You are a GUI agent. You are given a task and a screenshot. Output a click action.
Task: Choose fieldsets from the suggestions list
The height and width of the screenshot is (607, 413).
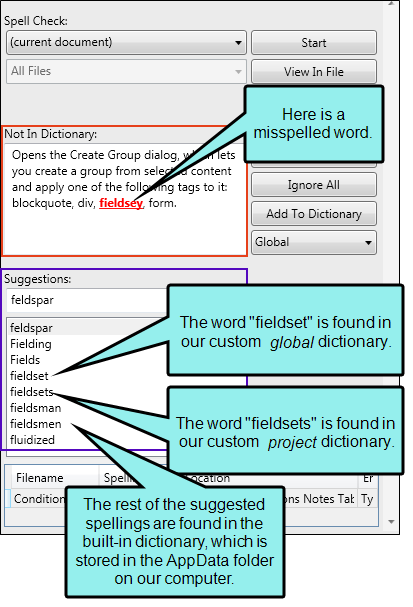click(x=31, y=392)
